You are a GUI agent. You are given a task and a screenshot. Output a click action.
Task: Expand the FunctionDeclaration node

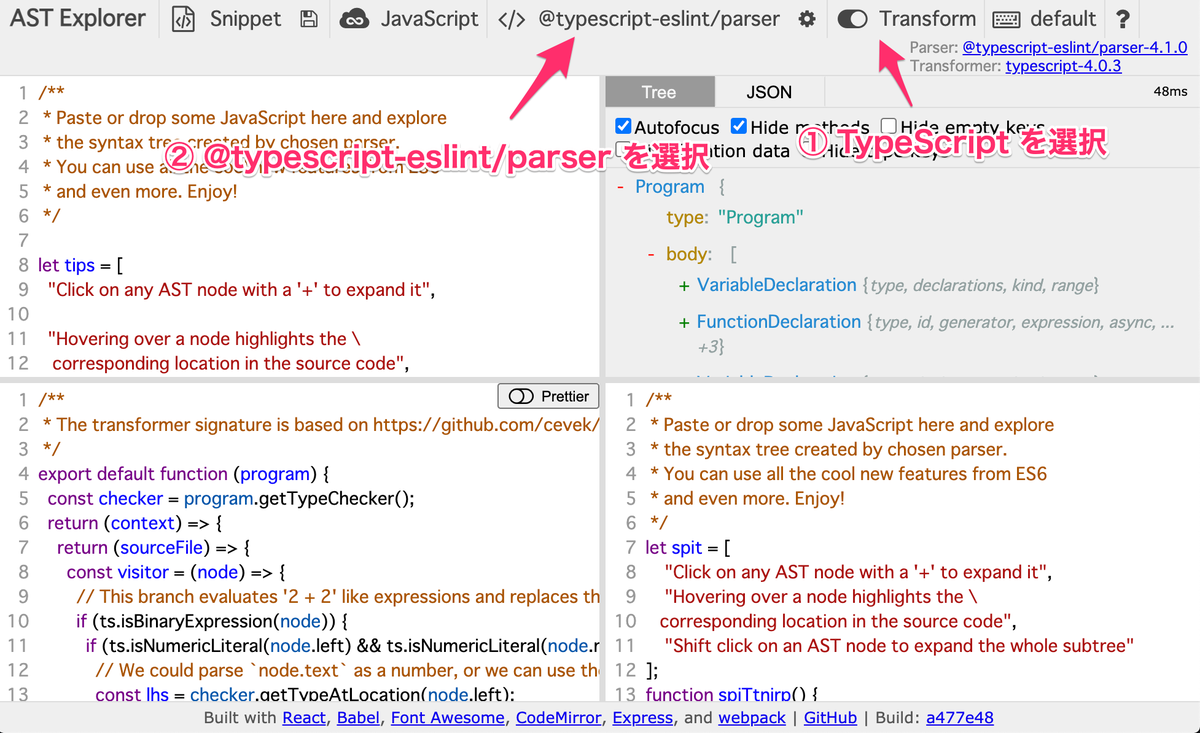(684, 323)
